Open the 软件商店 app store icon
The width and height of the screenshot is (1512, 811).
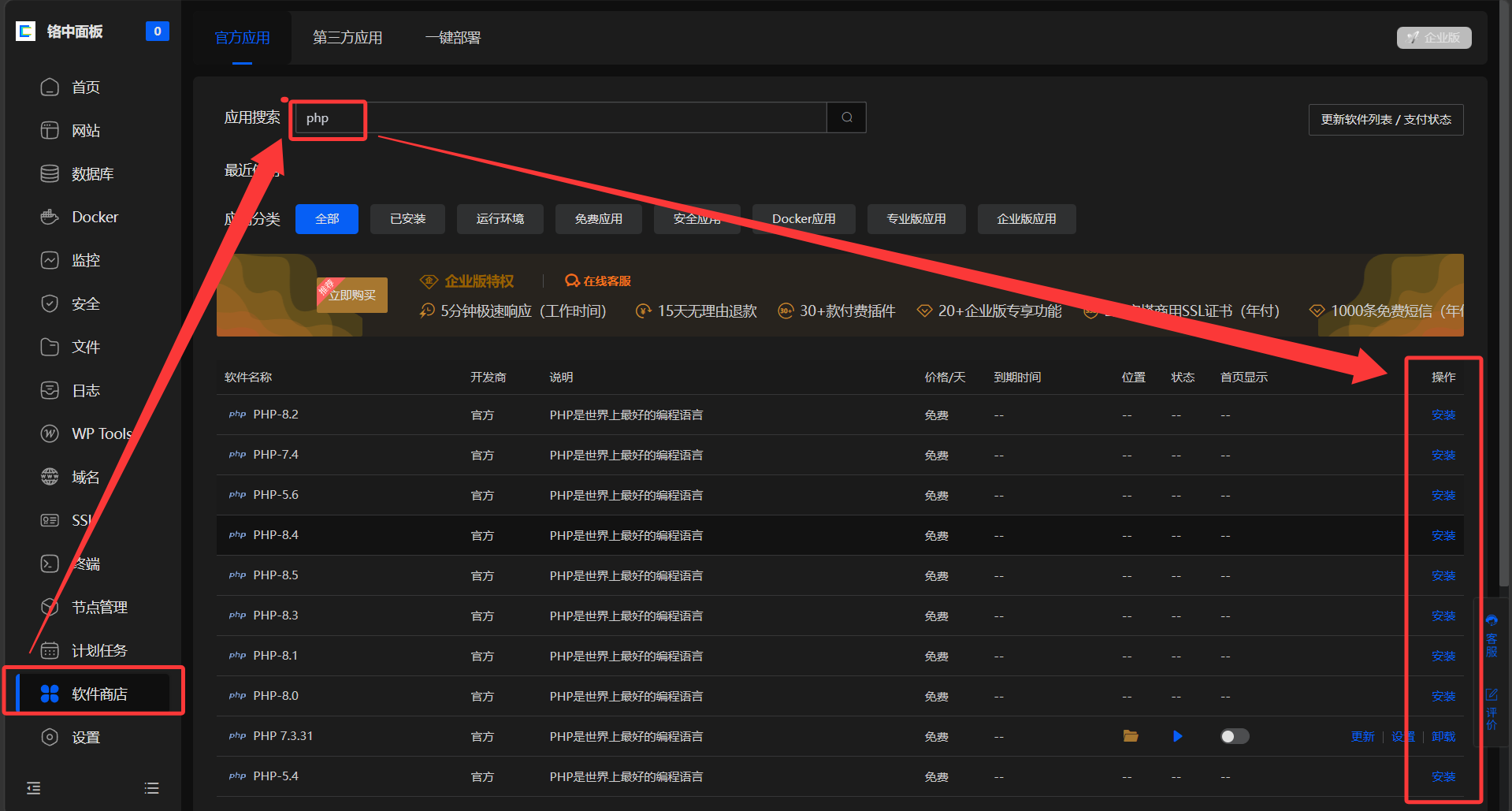click(50, 694)
